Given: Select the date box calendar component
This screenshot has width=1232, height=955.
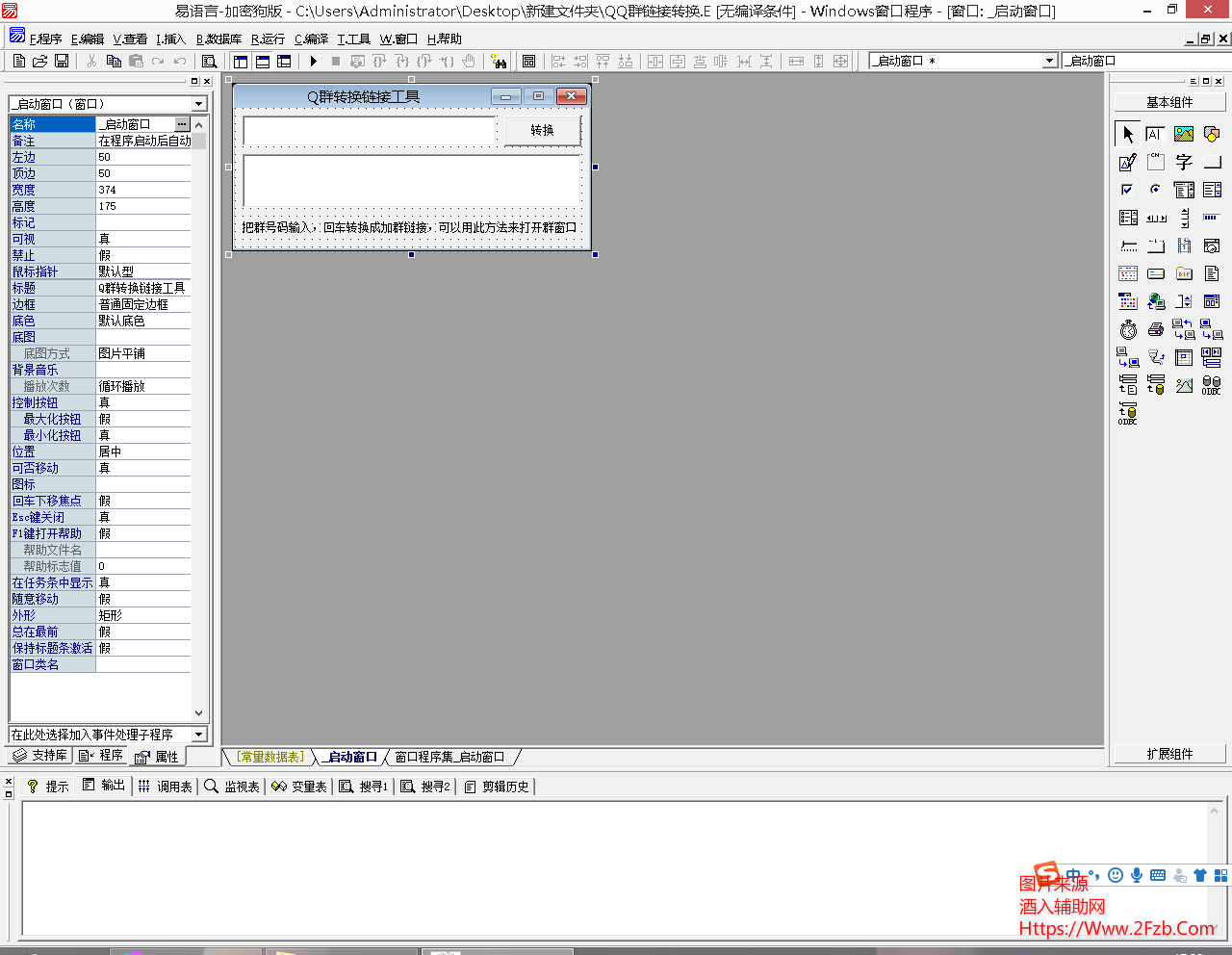Looking at the screenshot, I should [x=1128, y=273].
